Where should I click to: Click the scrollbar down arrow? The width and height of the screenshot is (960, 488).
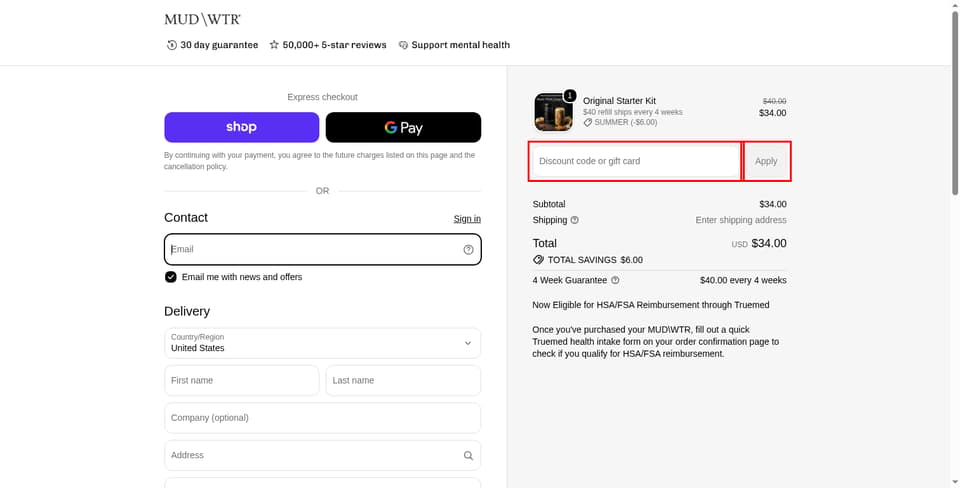pyautogui.click(x=954, y=483)
